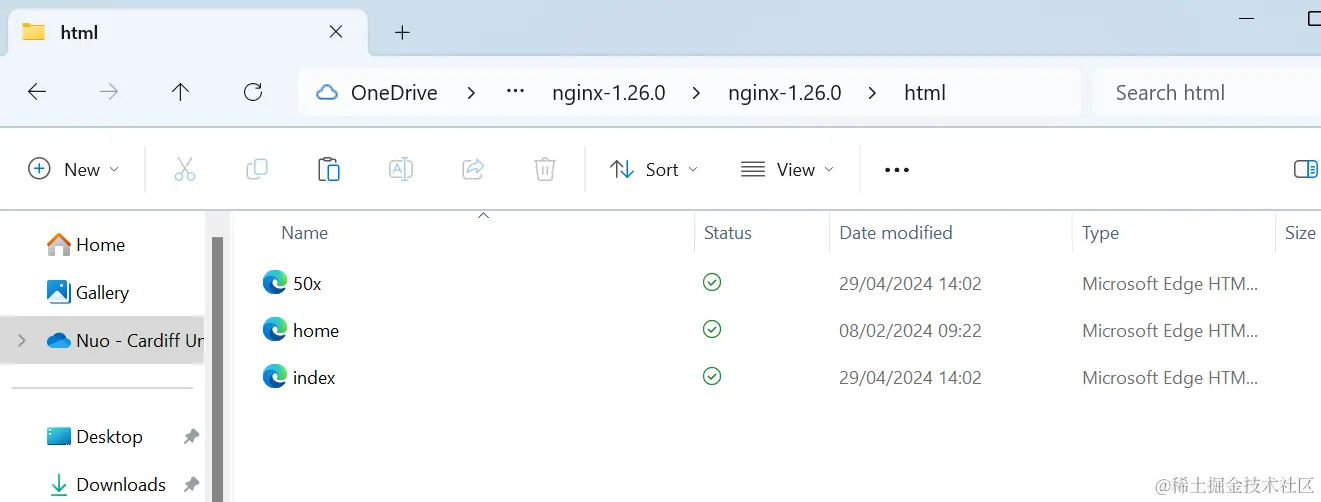Click the Forward navigation arrow

[x=109, y=92]
